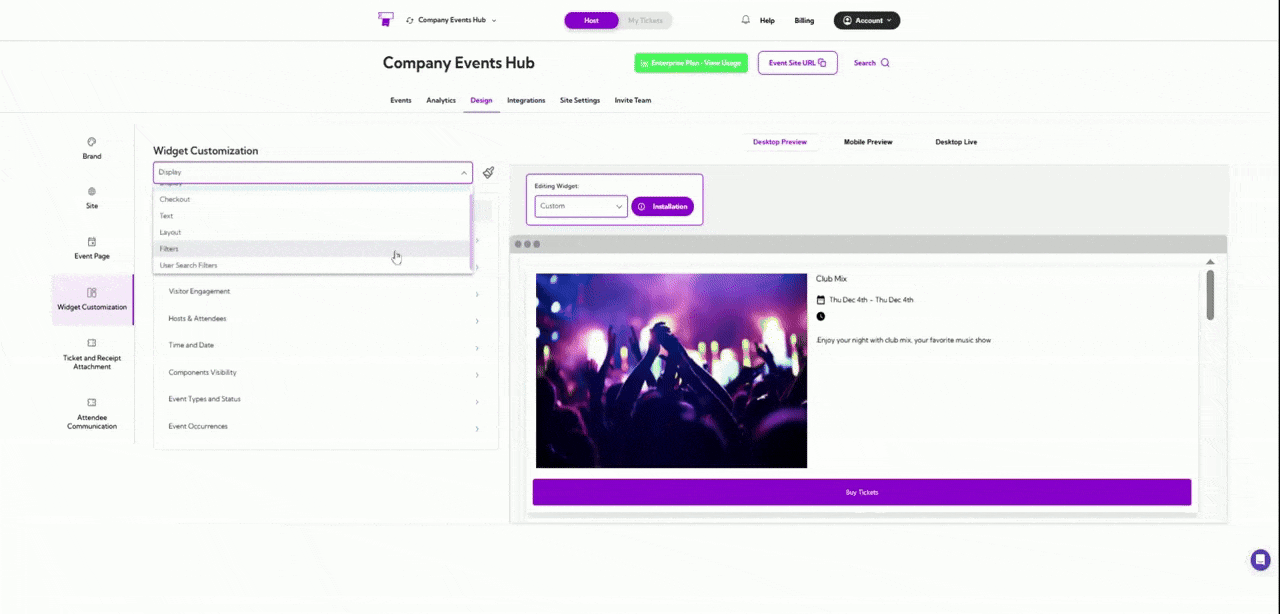Expand the Hosts & Attendees section
The image size is (1280, 614).
click(325, 319)
